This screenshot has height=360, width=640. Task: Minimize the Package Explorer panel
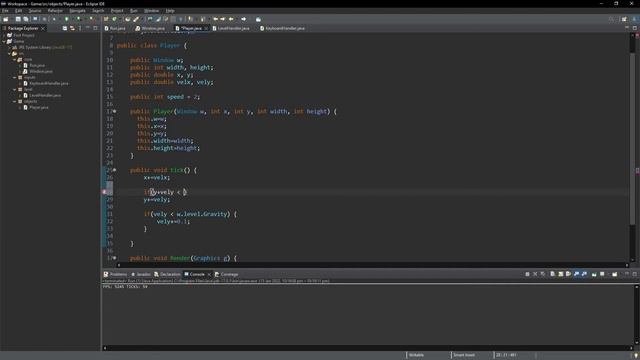click(x=87, y=28)
